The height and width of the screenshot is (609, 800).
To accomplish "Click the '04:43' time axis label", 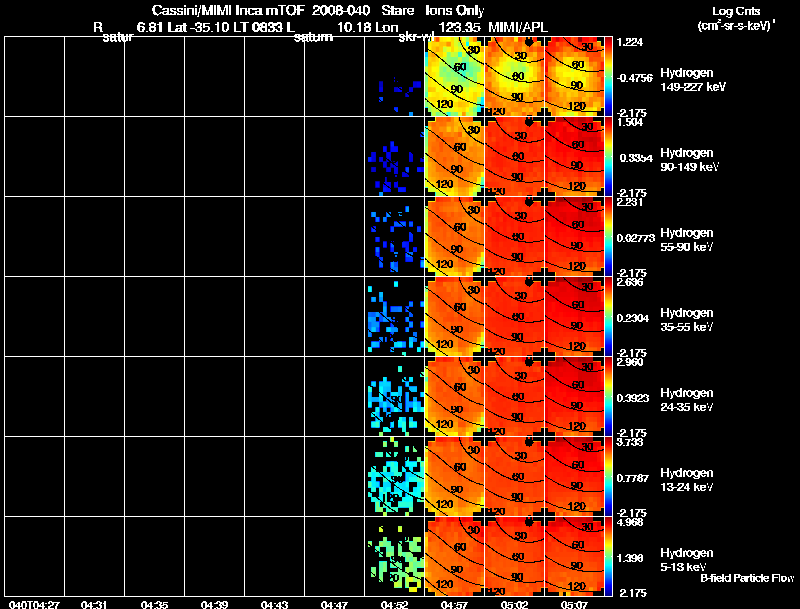I will (x=274, y=605).
